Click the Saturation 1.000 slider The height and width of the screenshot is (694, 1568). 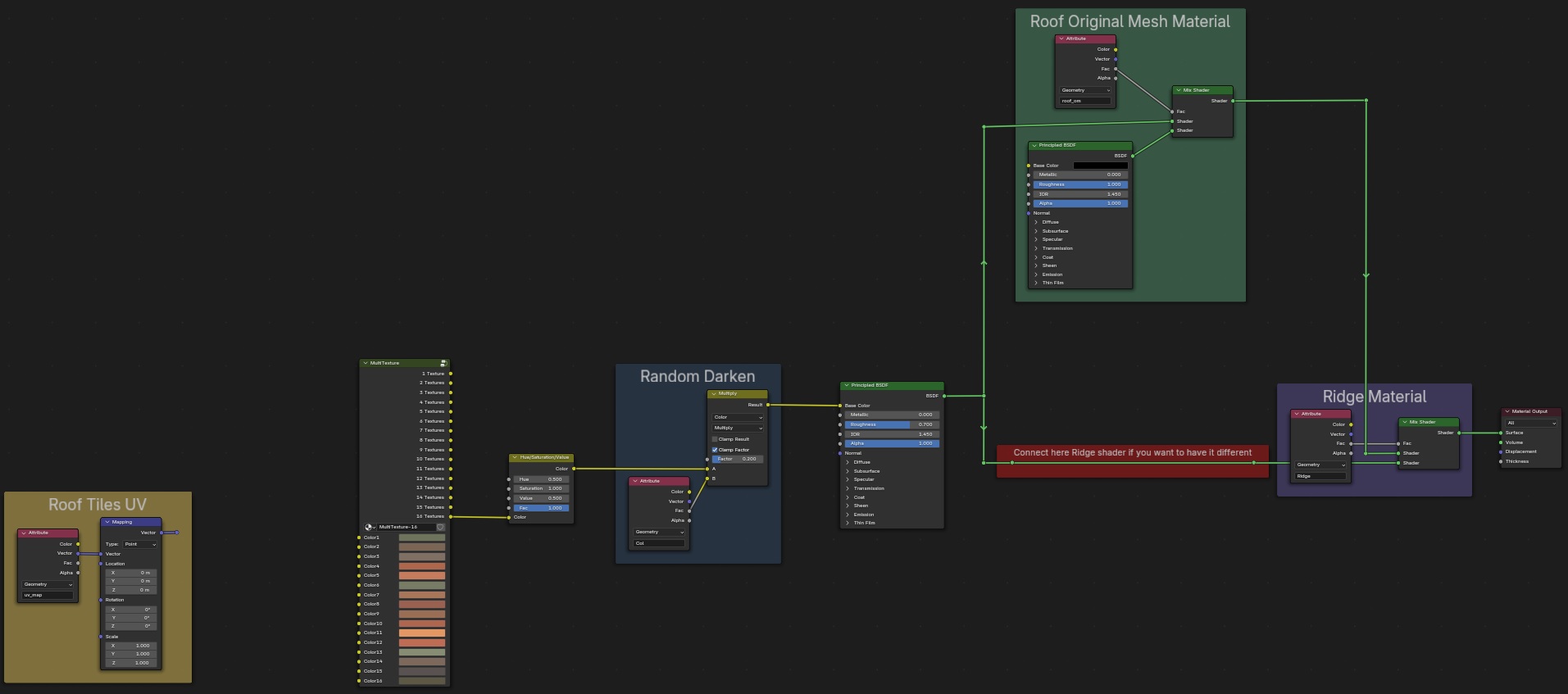541,488
